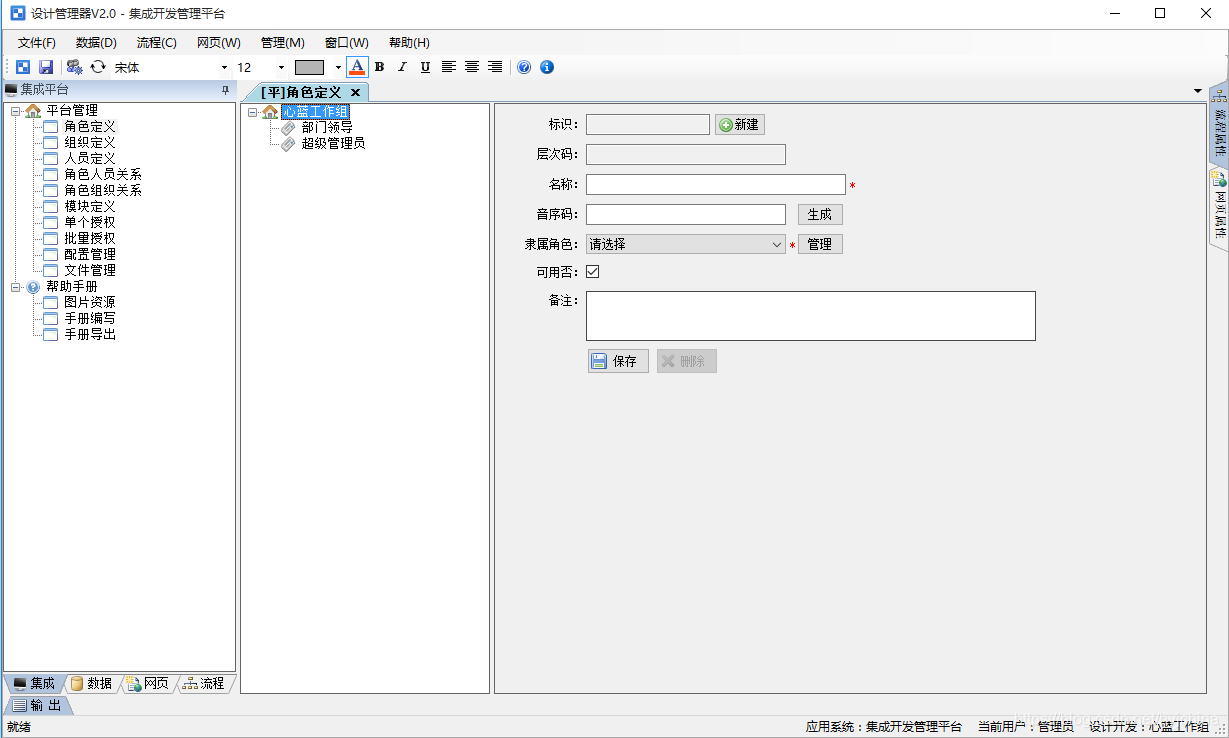This screenshot has width=1229, height=738.
Task: Click the 组织定义 page icon
Action: tap(50, 143)
